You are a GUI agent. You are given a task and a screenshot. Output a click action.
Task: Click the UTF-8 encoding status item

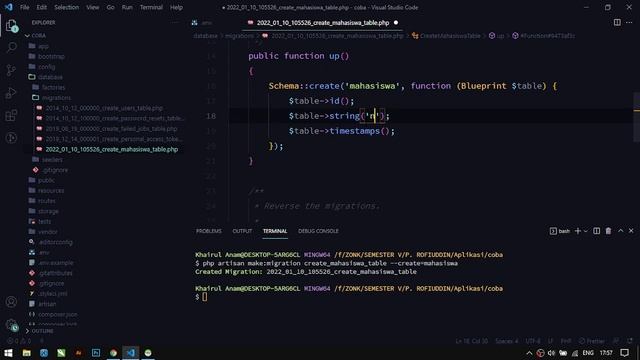(533, 341)
